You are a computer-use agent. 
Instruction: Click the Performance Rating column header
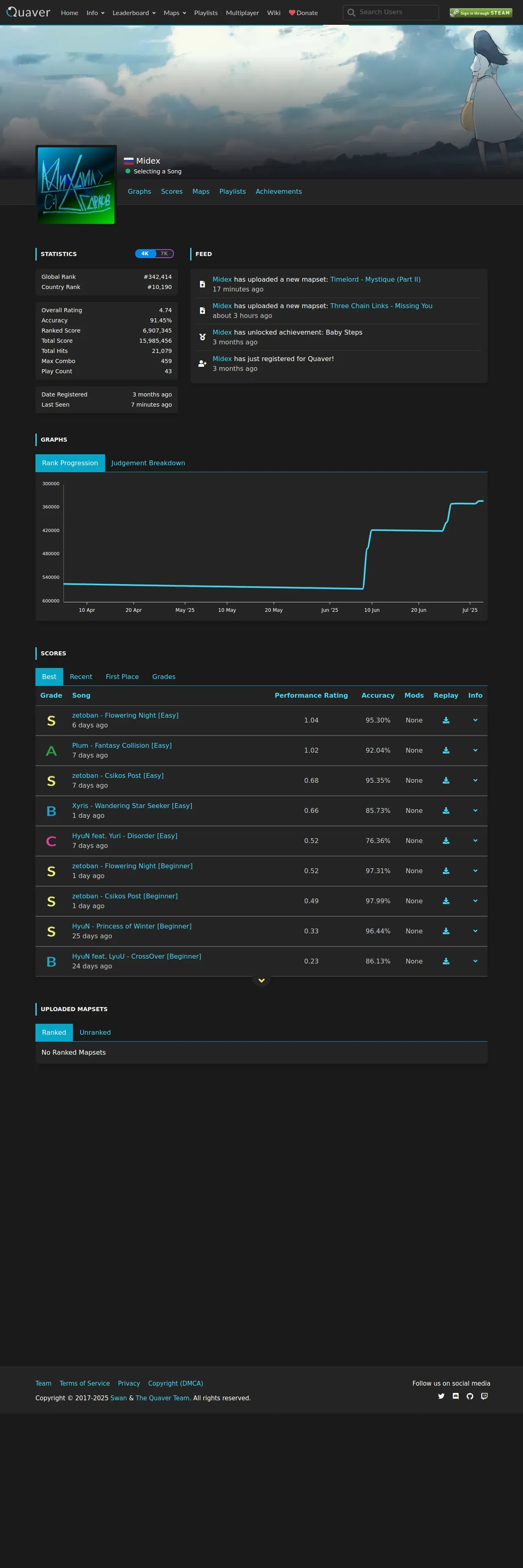[x=311, y=696]
